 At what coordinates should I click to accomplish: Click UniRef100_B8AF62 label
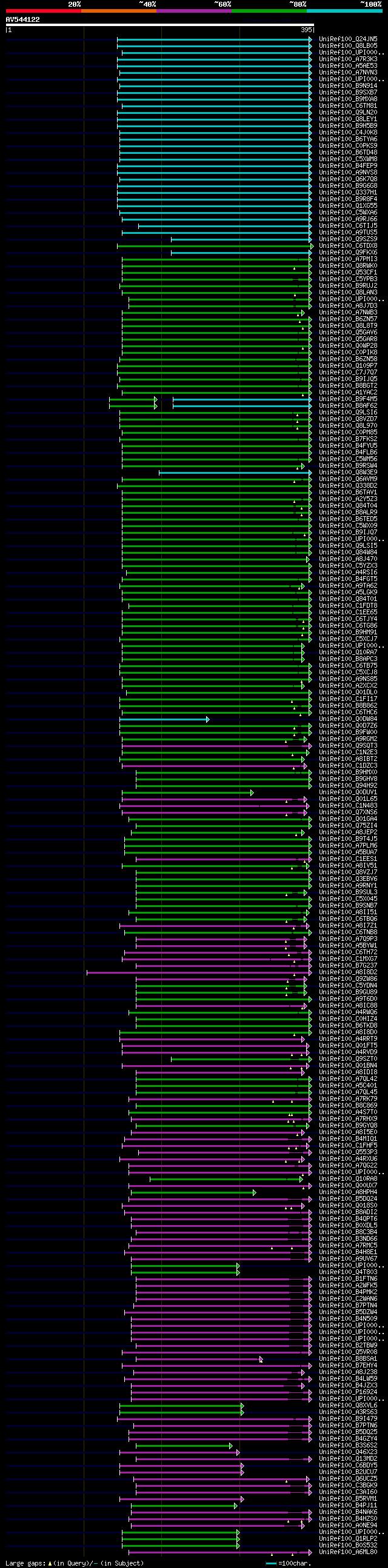[x=348, y=405]
